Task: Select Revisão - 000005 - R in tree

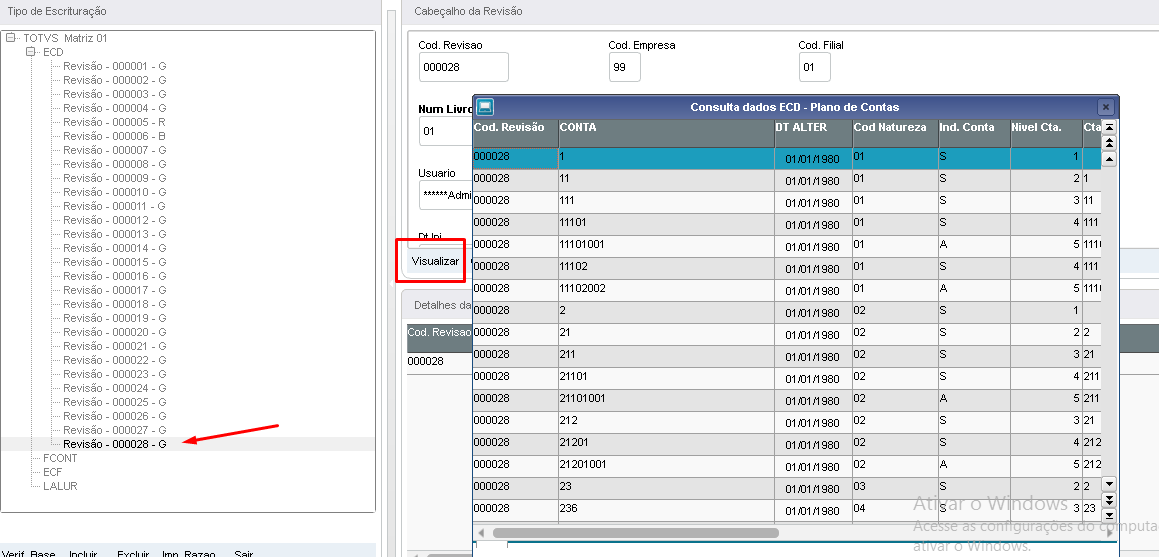Action: (x=115, y=122)
